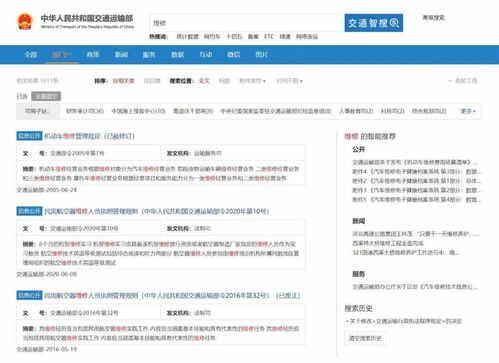Click the 清空搜索历史 button

click(365, 338)
